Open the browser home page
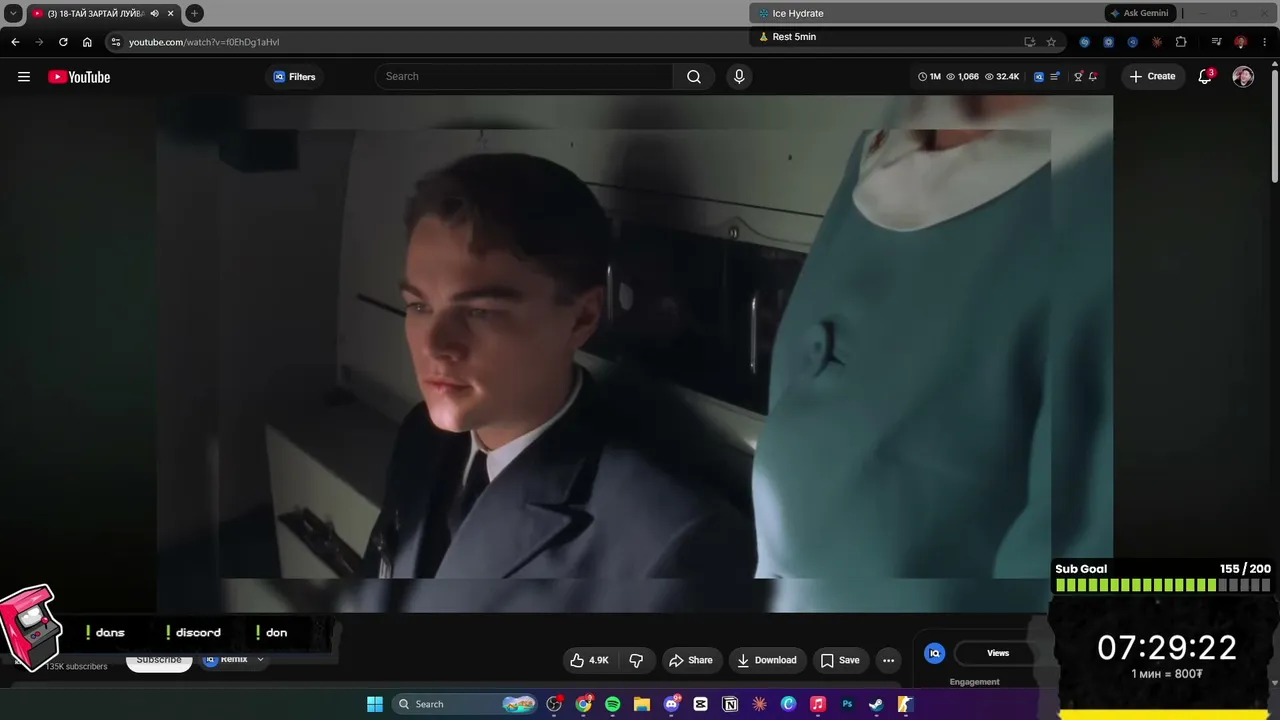The width and height of the screenshot is (1280, 720). click(x=87, y=42)
